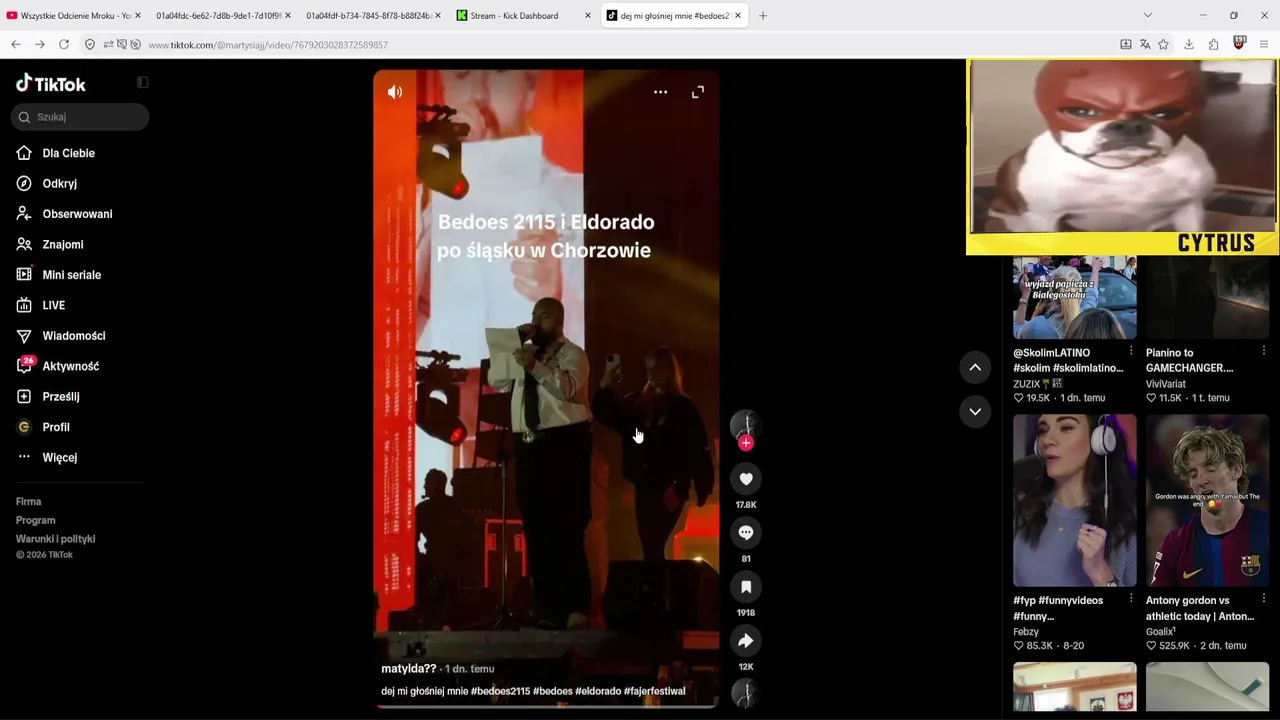Switch to the Wszystkie Odcienie Mroku YouTube tab
This screenshot has height=720, width=1280.
(x=73, y=16)
